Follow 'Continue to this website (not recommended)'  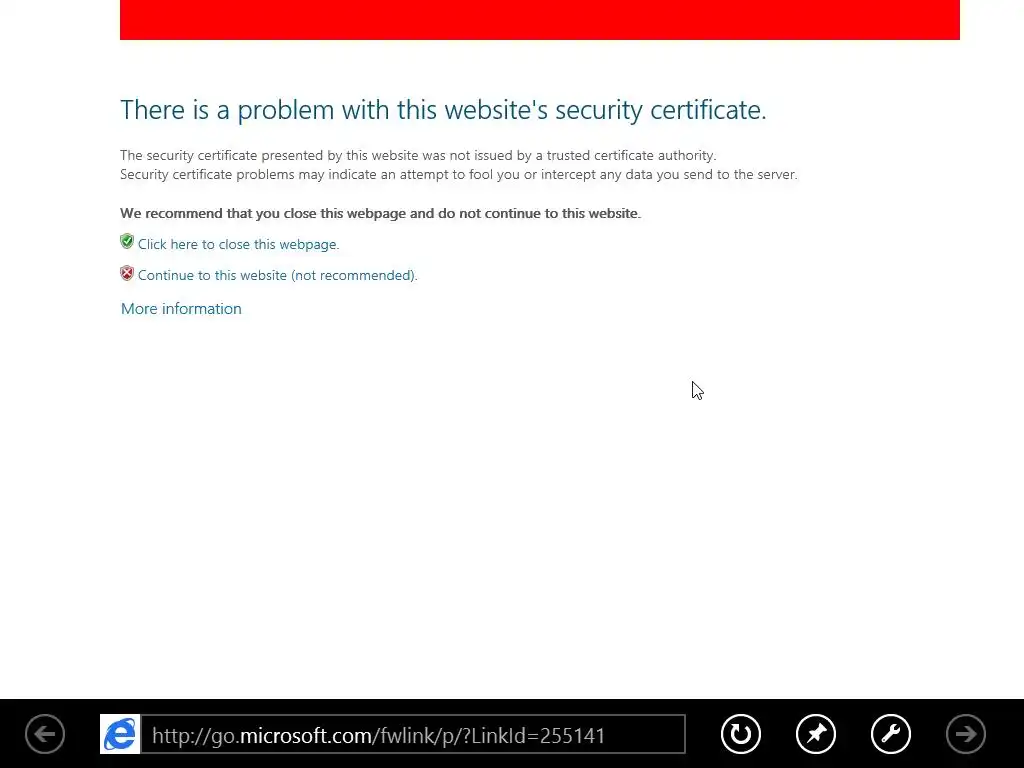278,276
